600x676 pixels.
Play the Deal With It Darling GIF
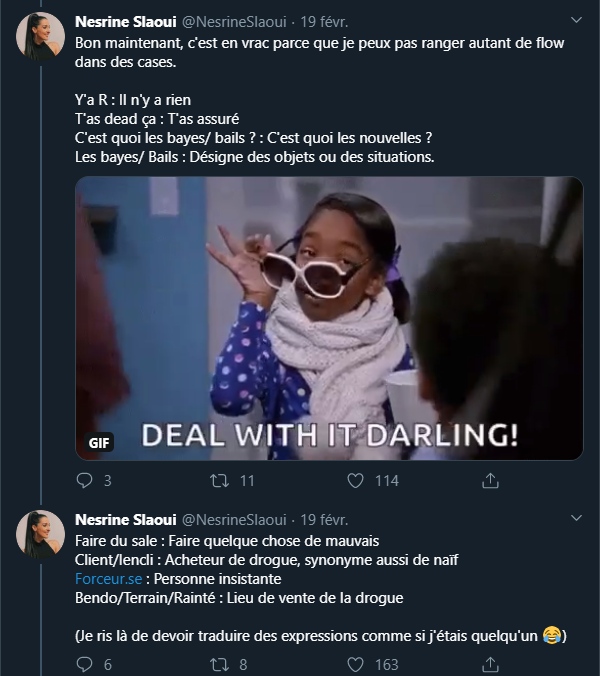pyautogui.click(x=329, y=318)
